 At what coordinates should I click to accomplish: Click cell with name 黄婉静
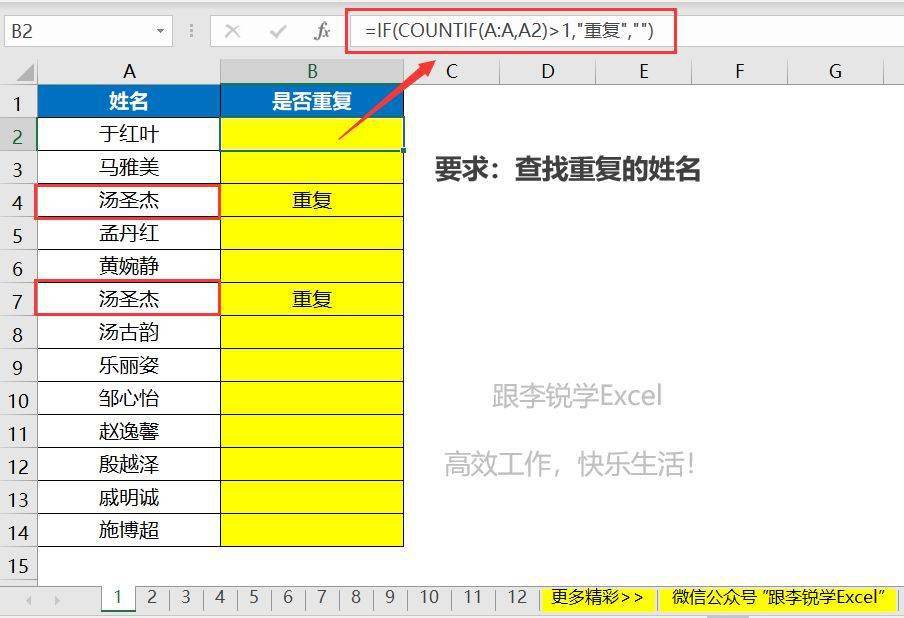pos(129,266)
